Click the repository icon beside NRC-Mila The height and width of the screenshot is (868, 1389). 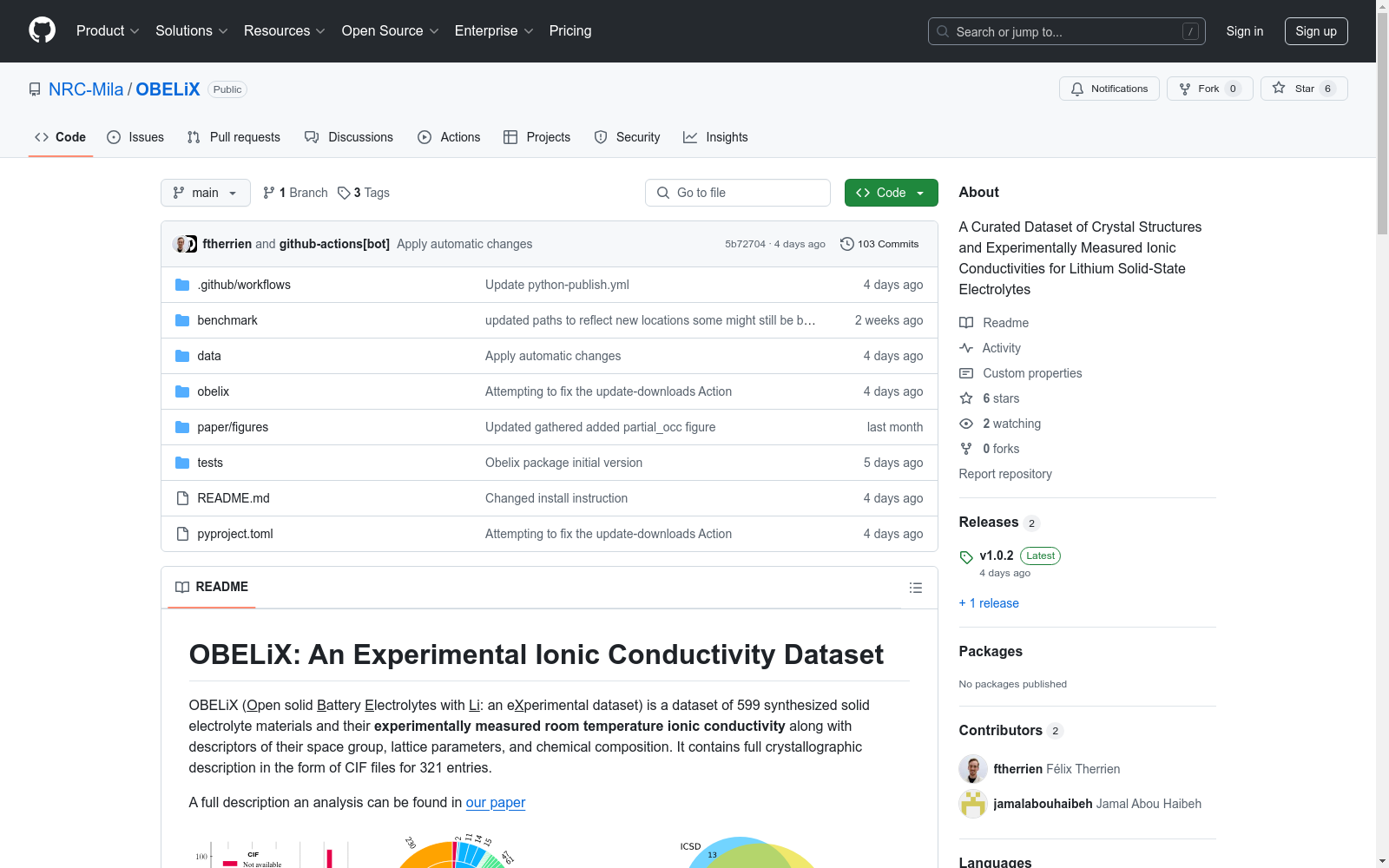35,89
